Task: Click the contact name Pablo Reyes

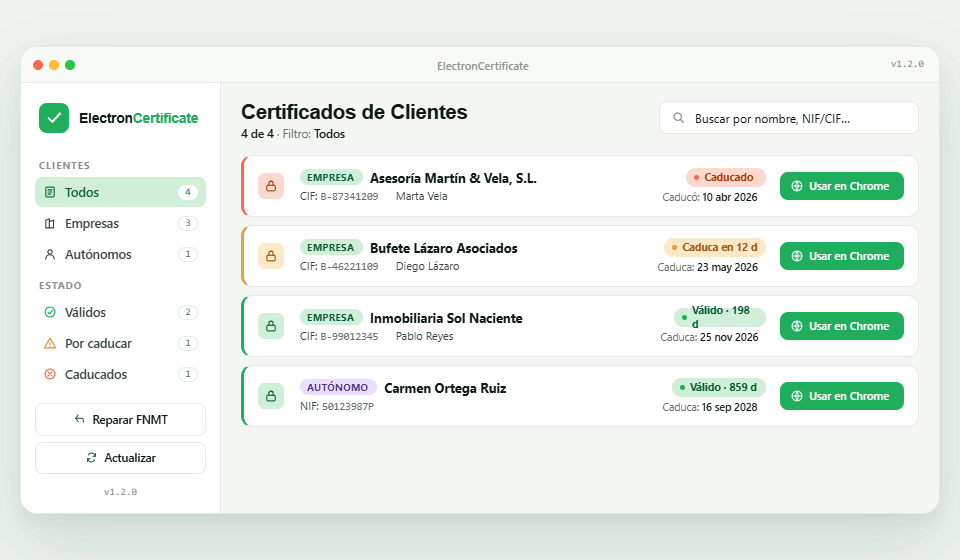Action: [x=424, y=336]
